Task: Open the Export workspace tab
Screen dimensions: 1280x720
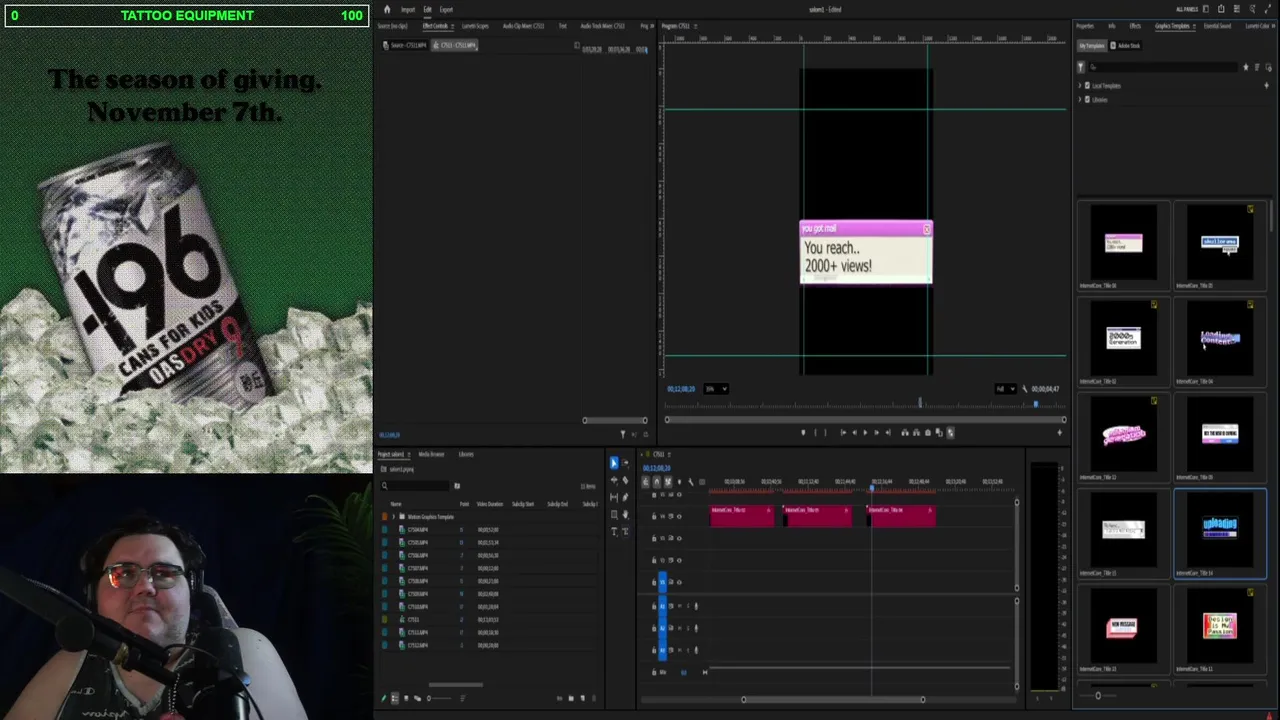Action: [446, 9]
